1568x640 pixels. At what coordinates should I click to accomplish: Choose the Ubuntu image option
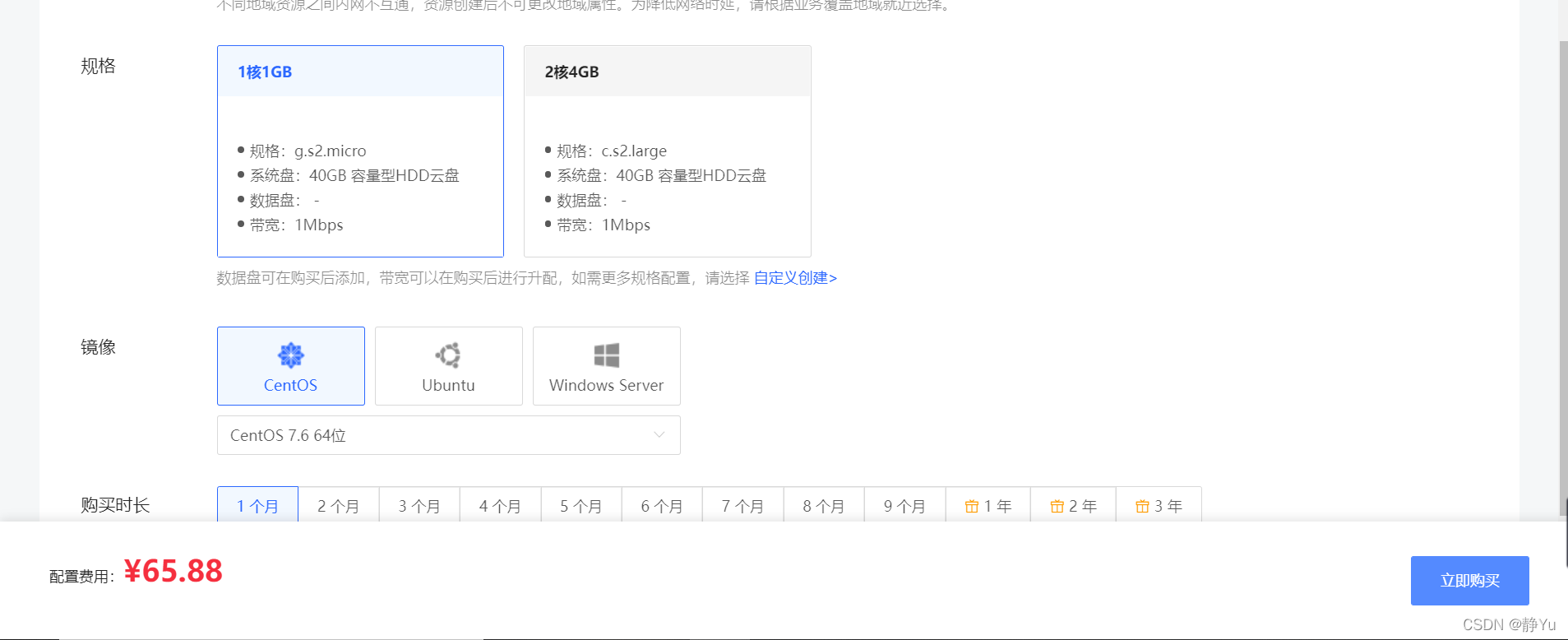click(449, 366)
